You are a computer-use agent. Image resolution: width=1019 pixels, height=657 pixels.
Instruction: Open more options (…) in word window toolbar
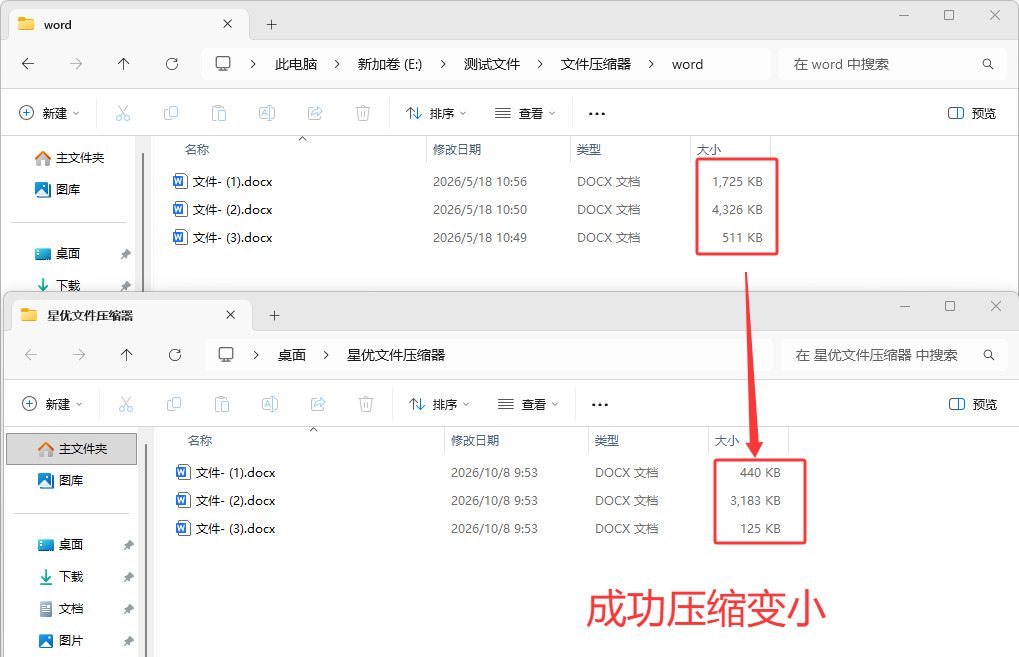point(597,113)
